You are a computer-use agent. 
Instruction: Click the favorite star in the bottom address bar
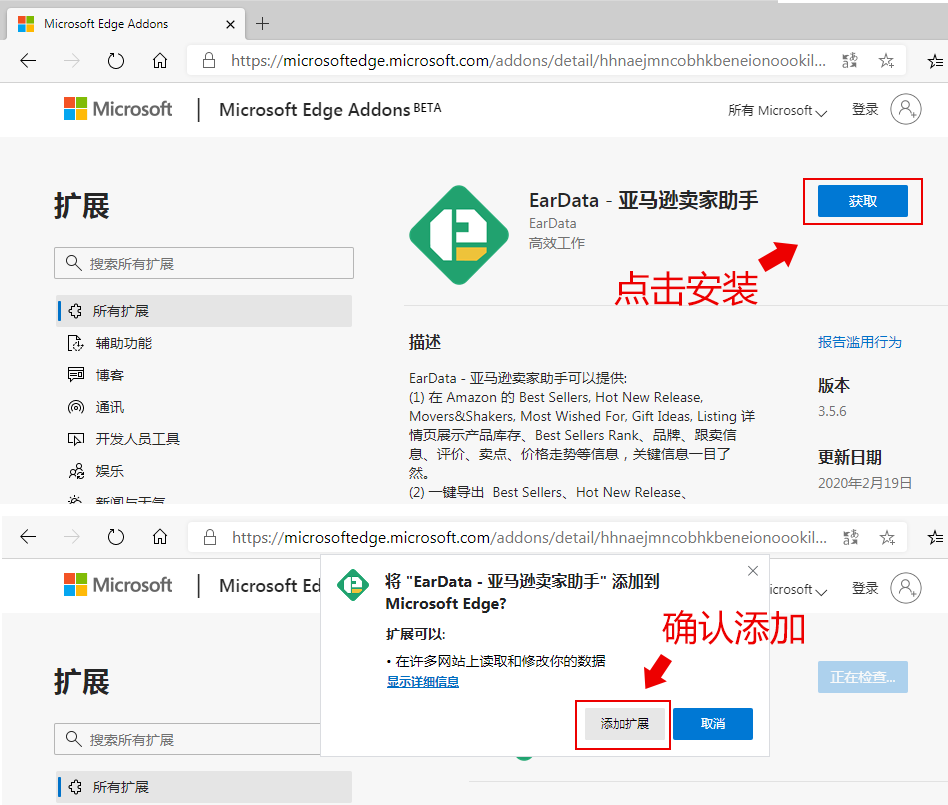(887, 537)
